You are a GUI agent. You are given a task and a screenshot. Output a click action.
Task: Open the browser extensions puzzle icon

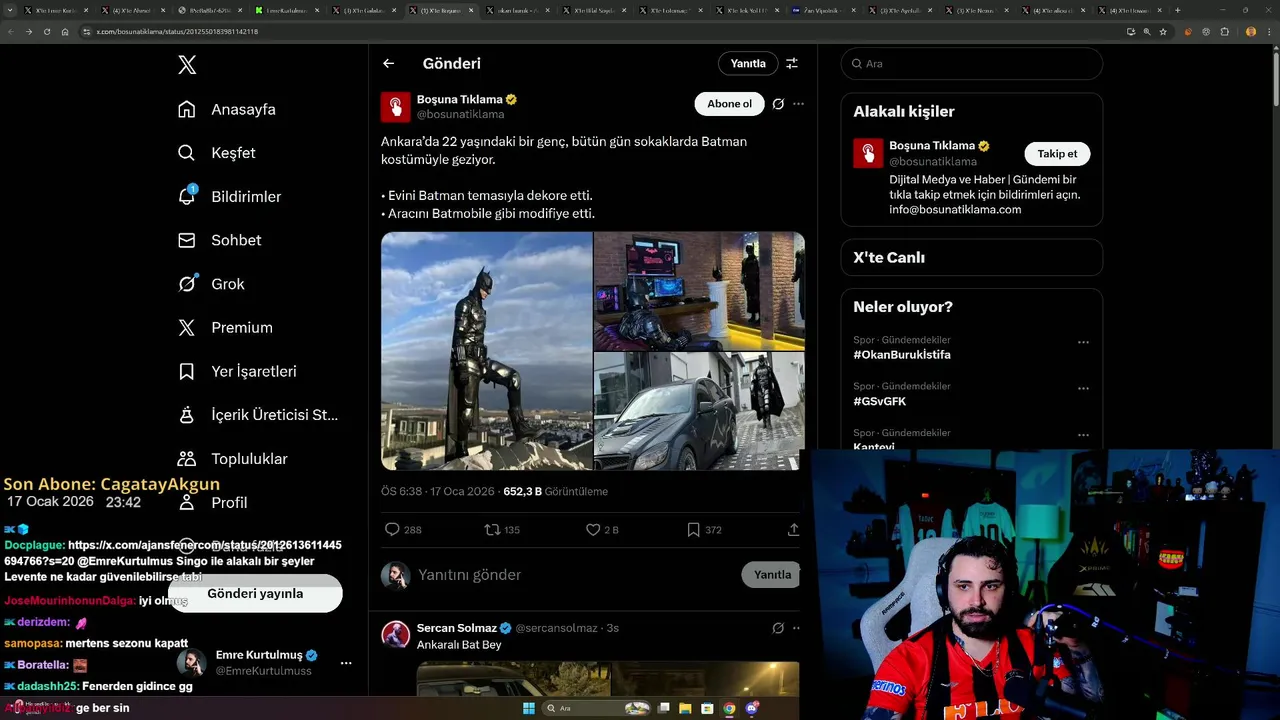click(x=1224, y=32)
